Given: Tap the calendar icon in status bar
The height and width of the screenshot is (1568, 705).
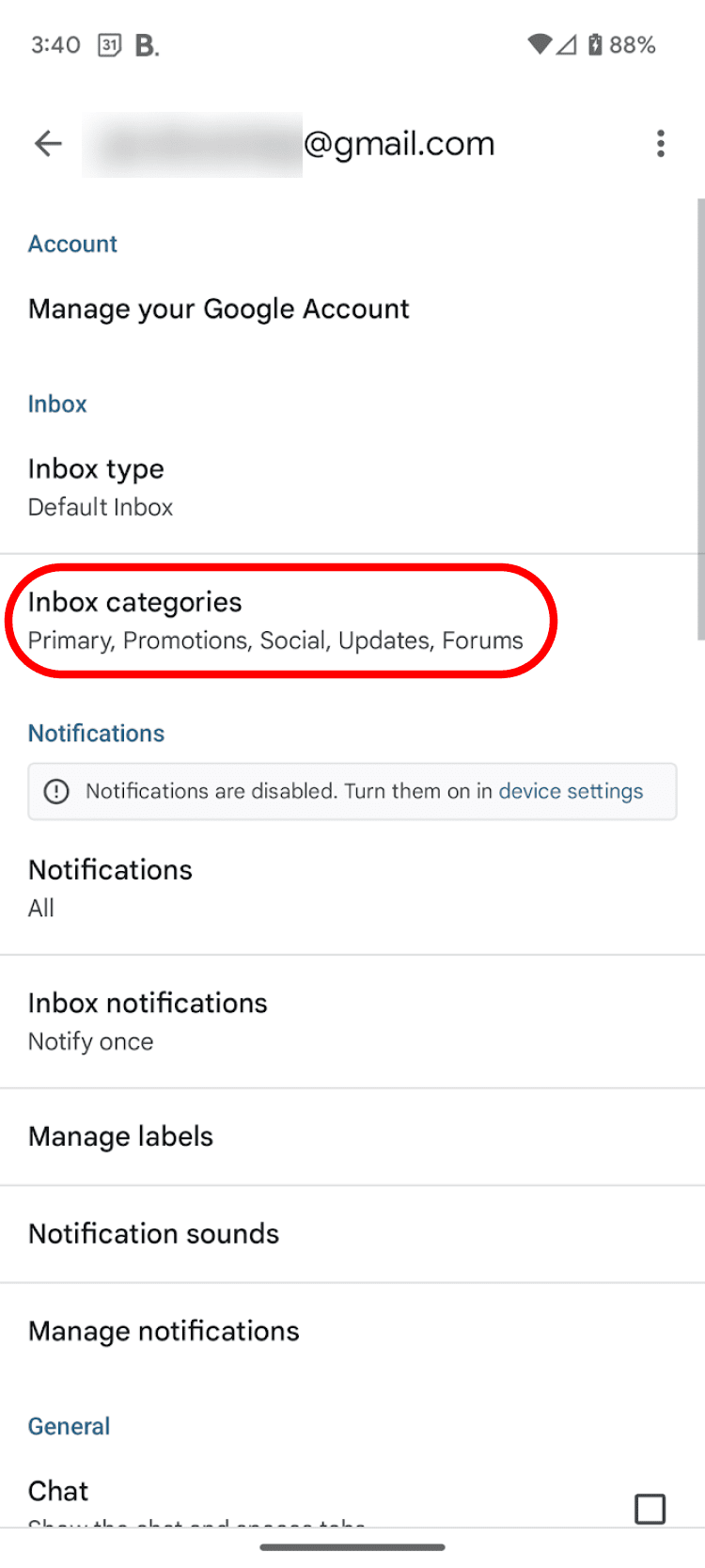Looking at the screenshot, I should click(110, 45).
